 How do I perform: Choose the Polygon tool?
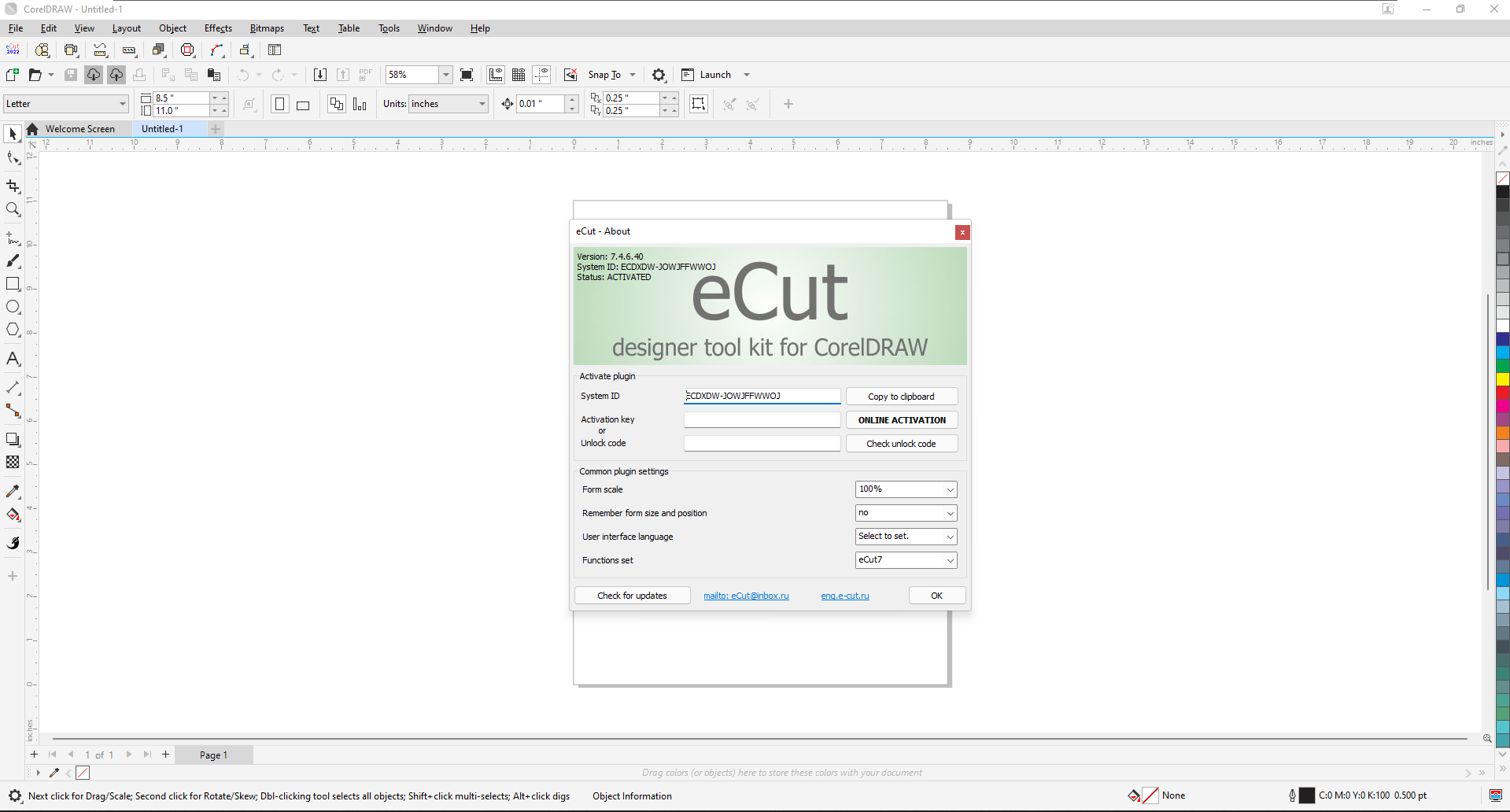(13, 330)
